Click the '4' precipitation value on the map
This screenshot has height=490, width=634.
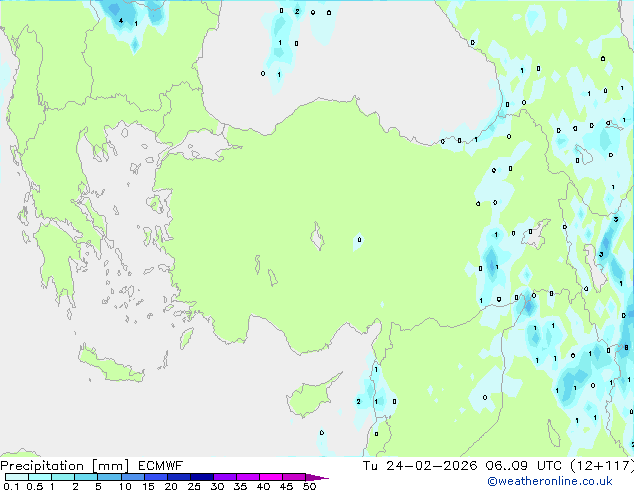[x=120, y=20]
